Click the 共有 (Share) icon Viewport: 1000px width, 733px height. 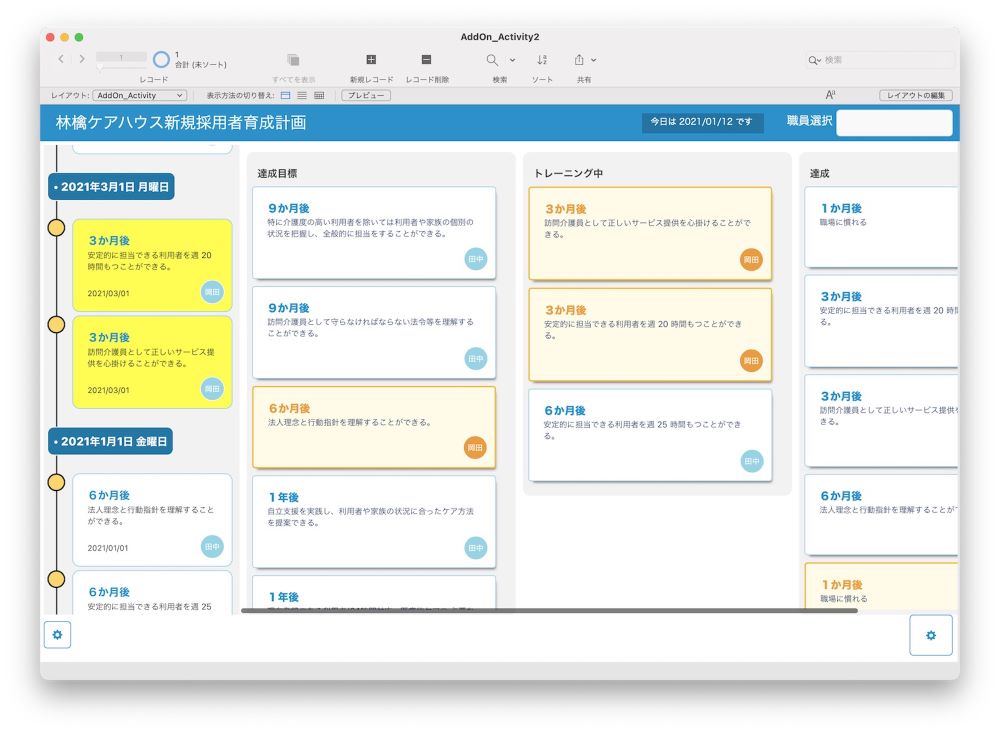[577, 60]
